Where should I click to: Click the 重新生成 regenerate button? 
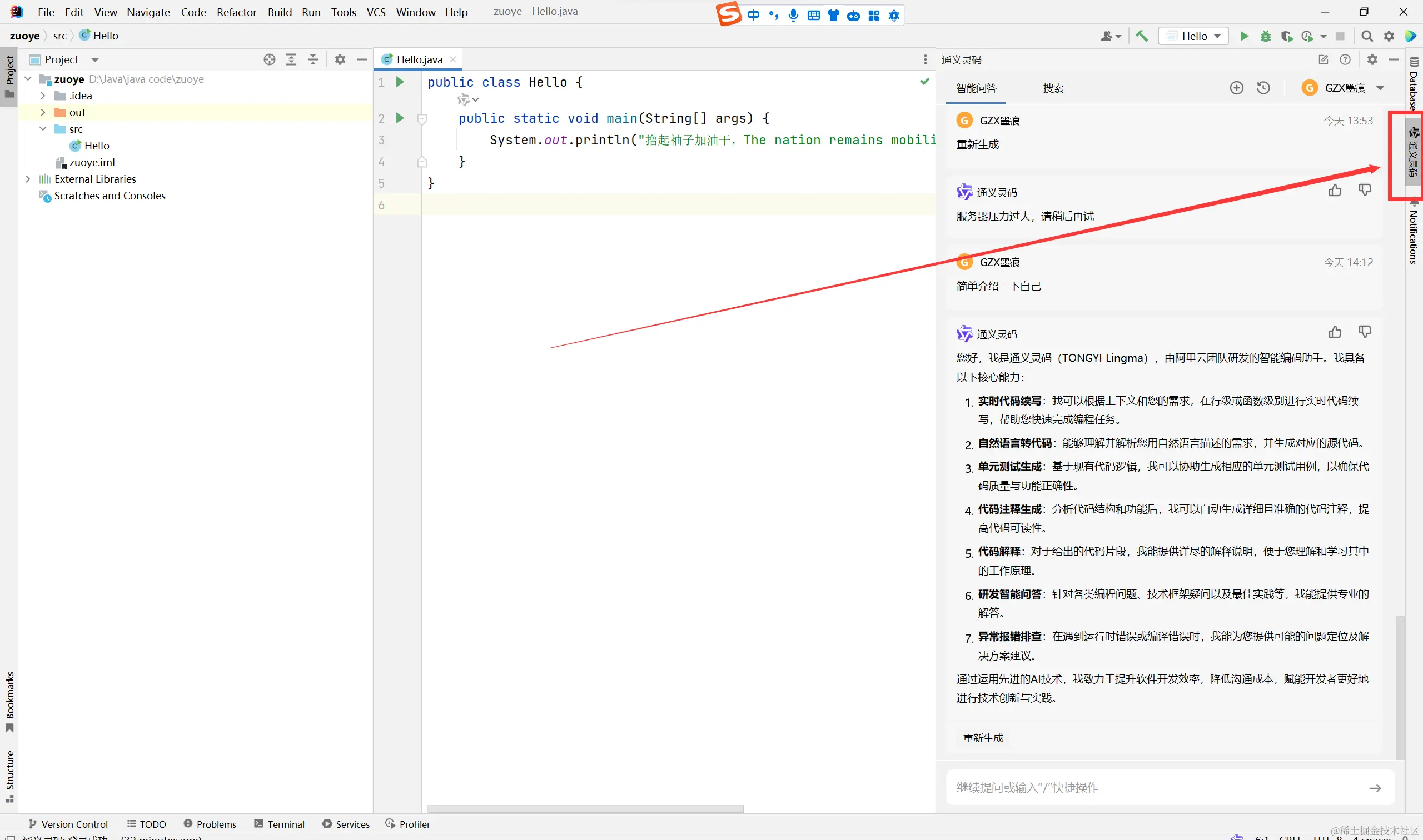[x=983, y=738]
